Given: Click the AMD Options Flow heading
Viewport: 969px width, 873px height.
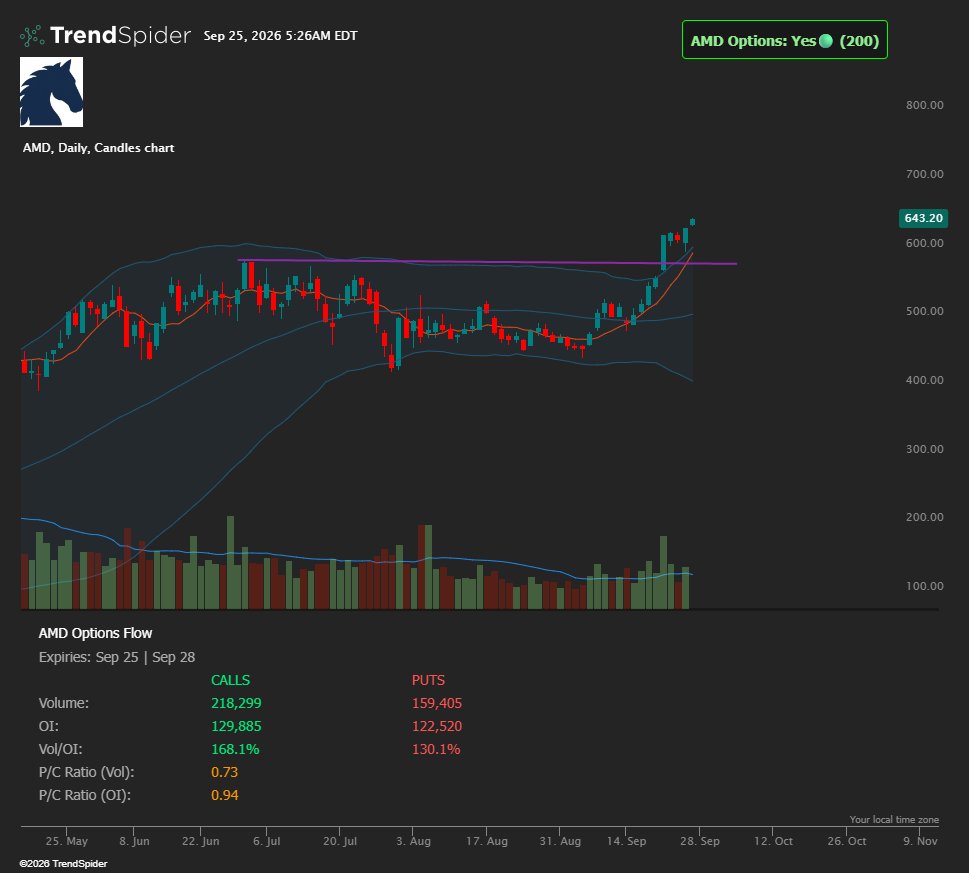Looking at the screenshot, I should [x=95, y=633].
